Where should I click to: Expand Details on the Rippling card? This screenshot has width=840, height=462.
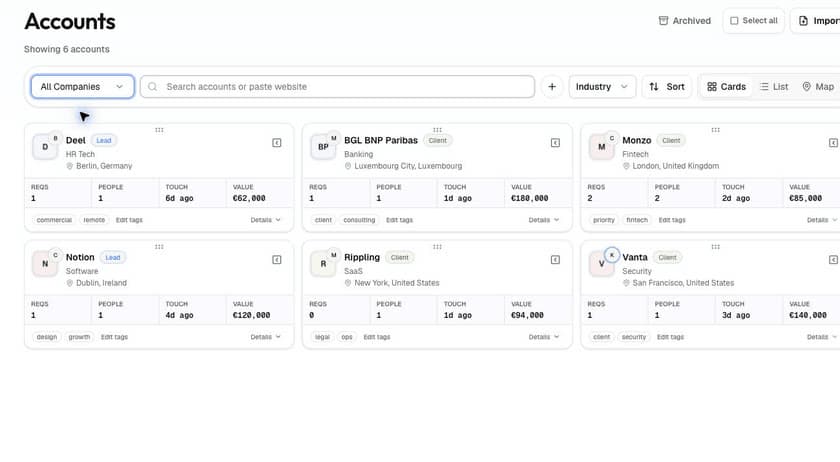click(544, 337)
